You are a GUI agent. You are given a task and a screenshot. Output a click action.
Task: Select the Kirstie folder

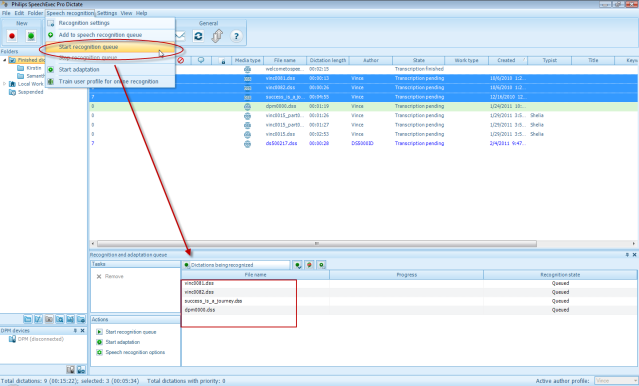pos(34,68)
